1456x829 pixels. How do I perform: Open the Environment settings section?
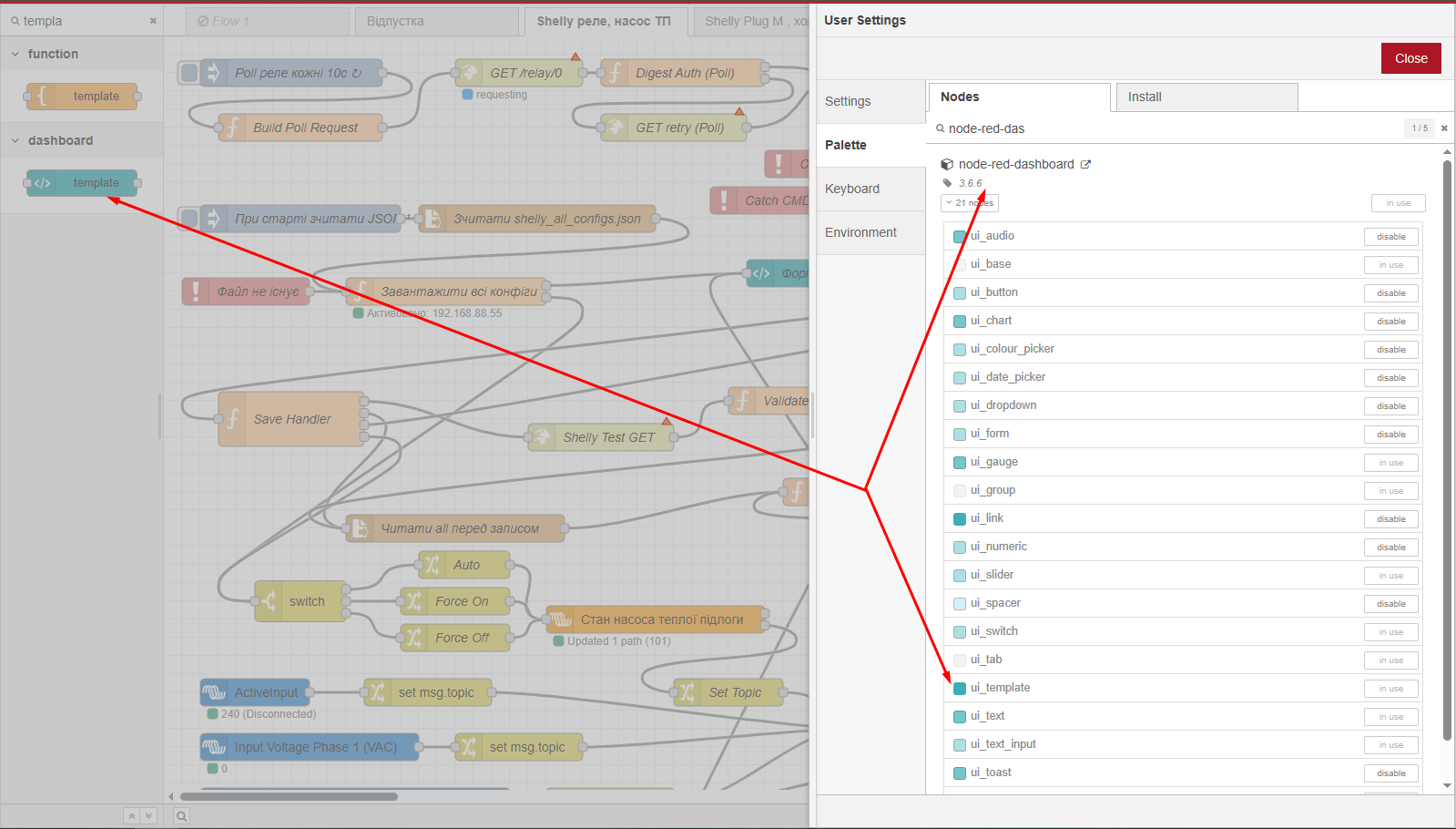click(x=860, y=232)
